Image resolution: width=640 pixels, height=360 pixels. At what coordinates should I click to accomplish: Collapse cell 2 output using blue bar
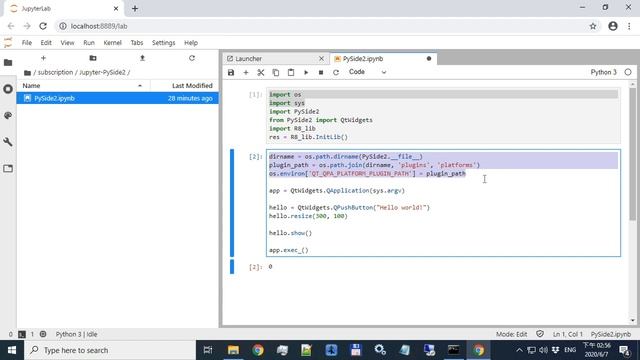click(232, 267)
